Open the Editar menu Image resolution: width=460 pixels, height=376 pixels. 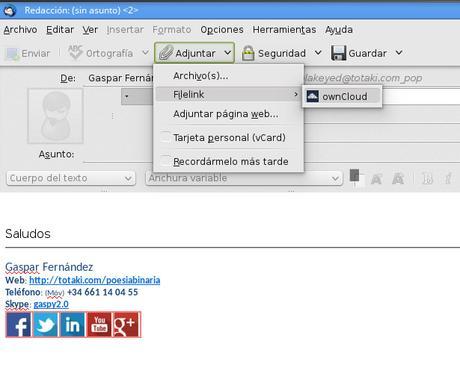tap(60, 30)
